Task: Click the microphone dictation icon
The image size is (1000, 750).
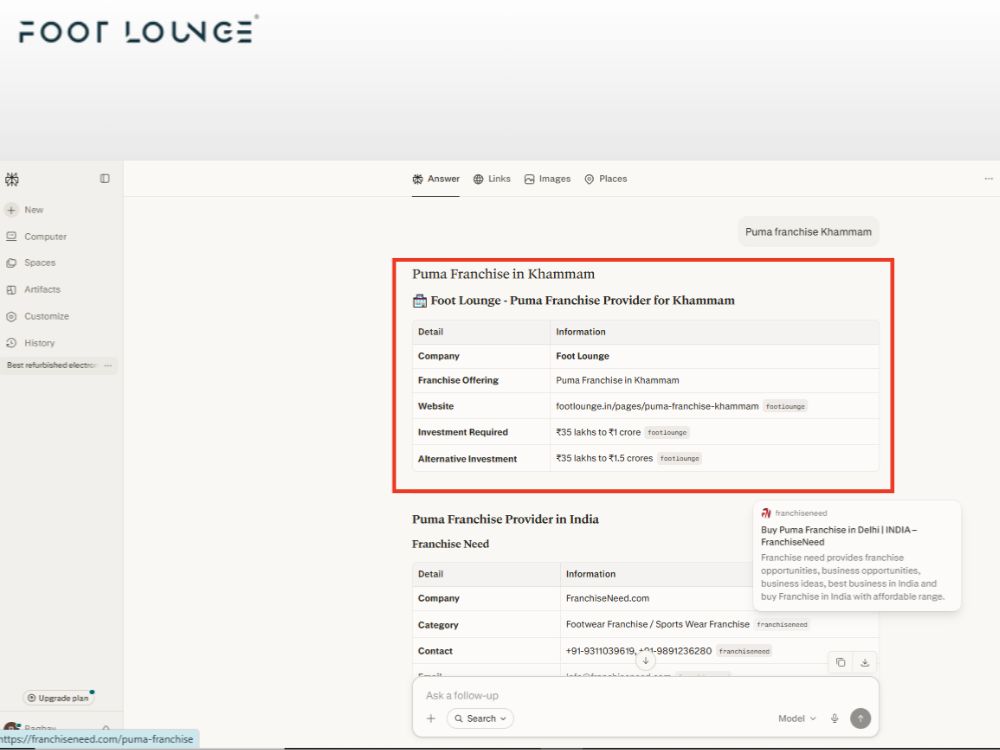Action: coord(834,719)
